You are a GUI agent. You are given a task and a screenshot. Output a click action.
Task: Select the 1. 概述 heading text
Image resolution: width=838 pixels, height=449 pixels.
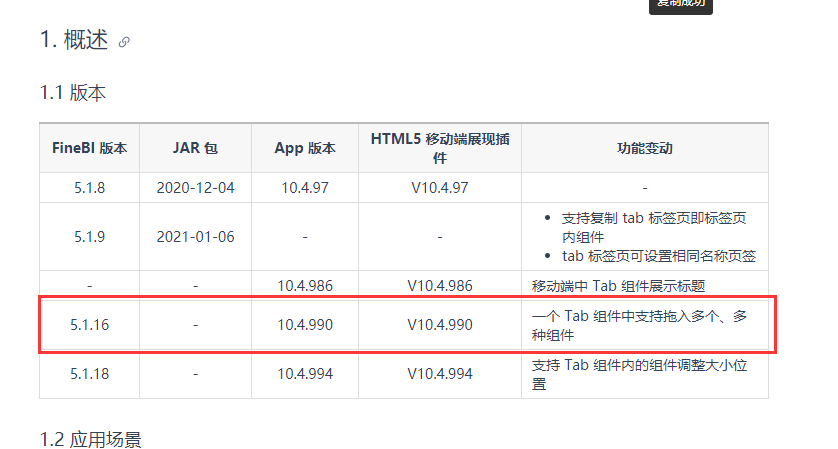[74, 40]
